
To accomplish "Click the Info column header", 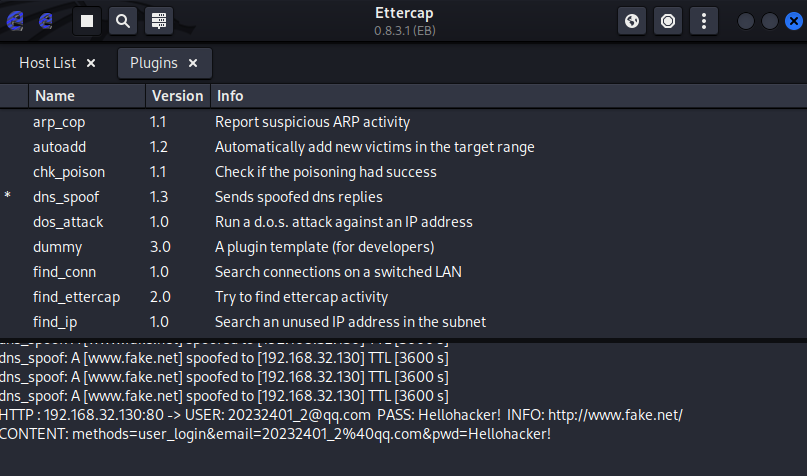I will [230, 96].
